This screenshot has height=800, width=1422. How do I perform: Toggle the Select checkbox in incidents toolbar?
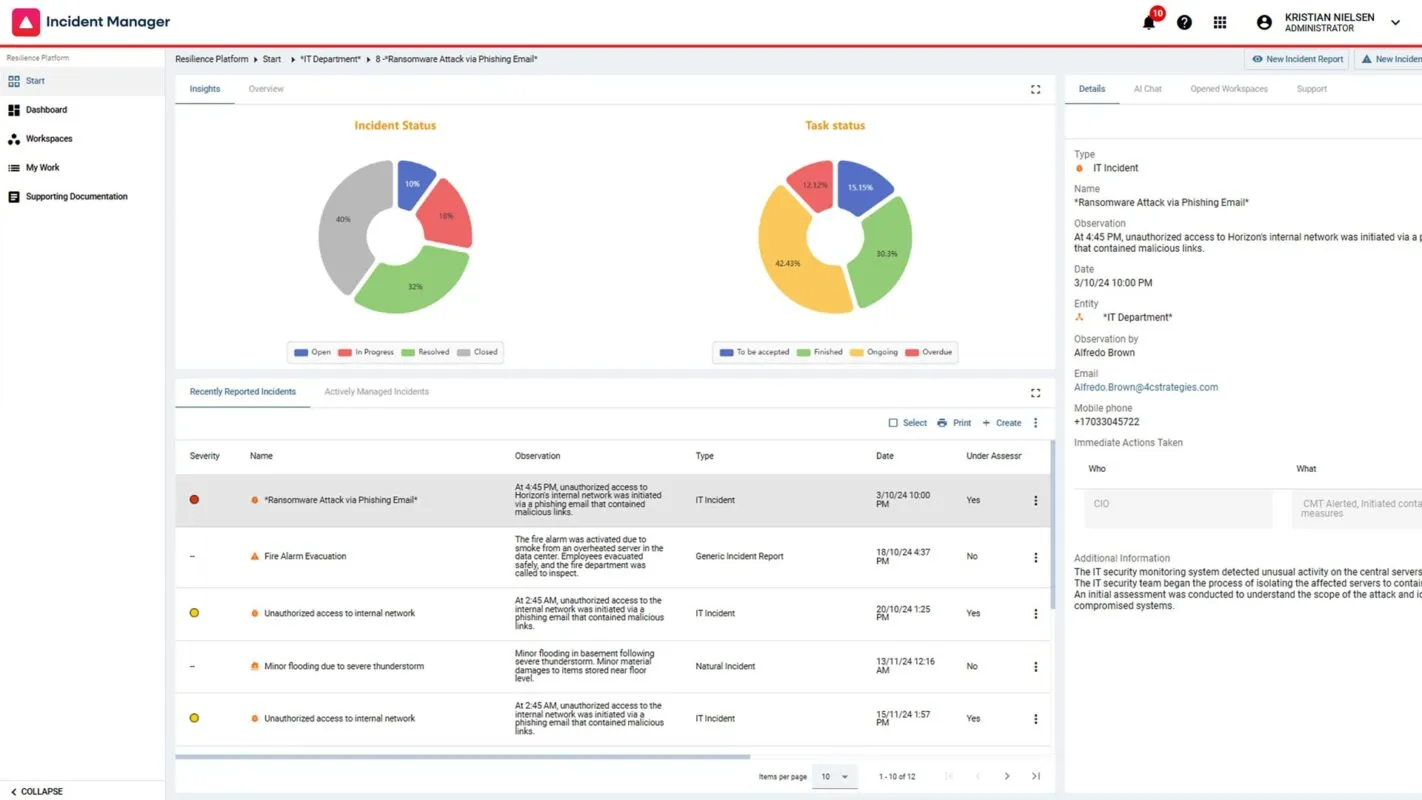coord(893,423)
